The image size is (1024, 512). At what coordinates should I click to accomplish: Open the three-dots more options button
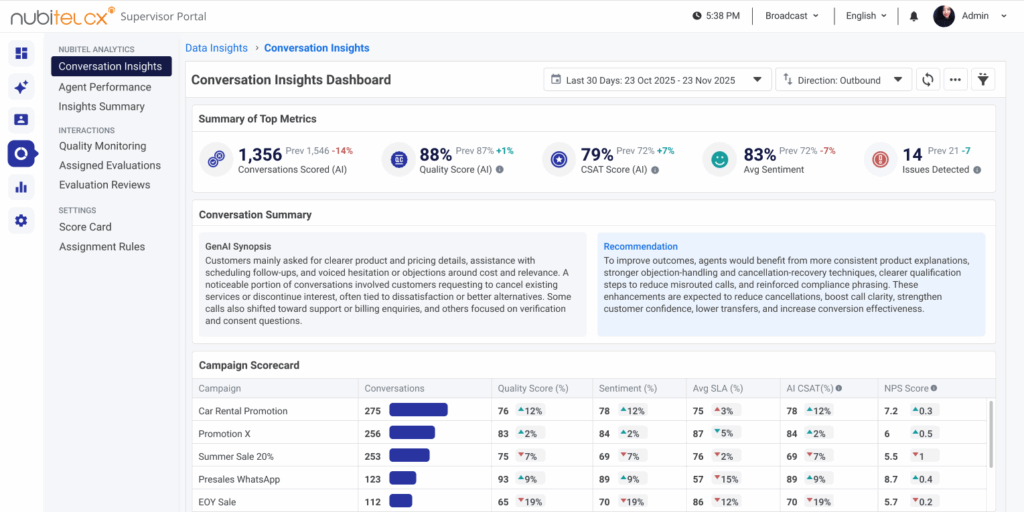tap(955, 80)
